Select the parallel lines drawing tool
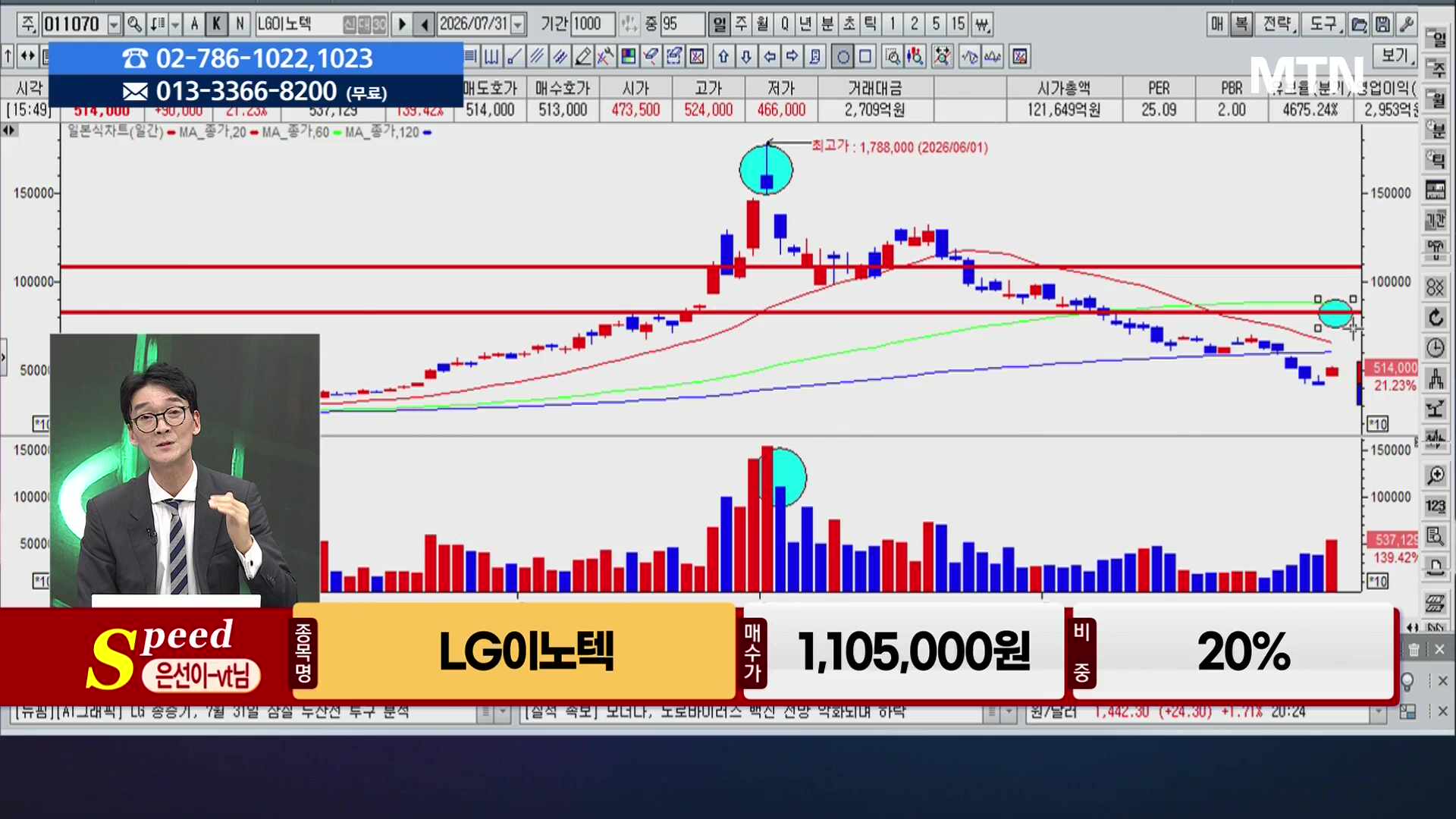 tap(537, 56)
